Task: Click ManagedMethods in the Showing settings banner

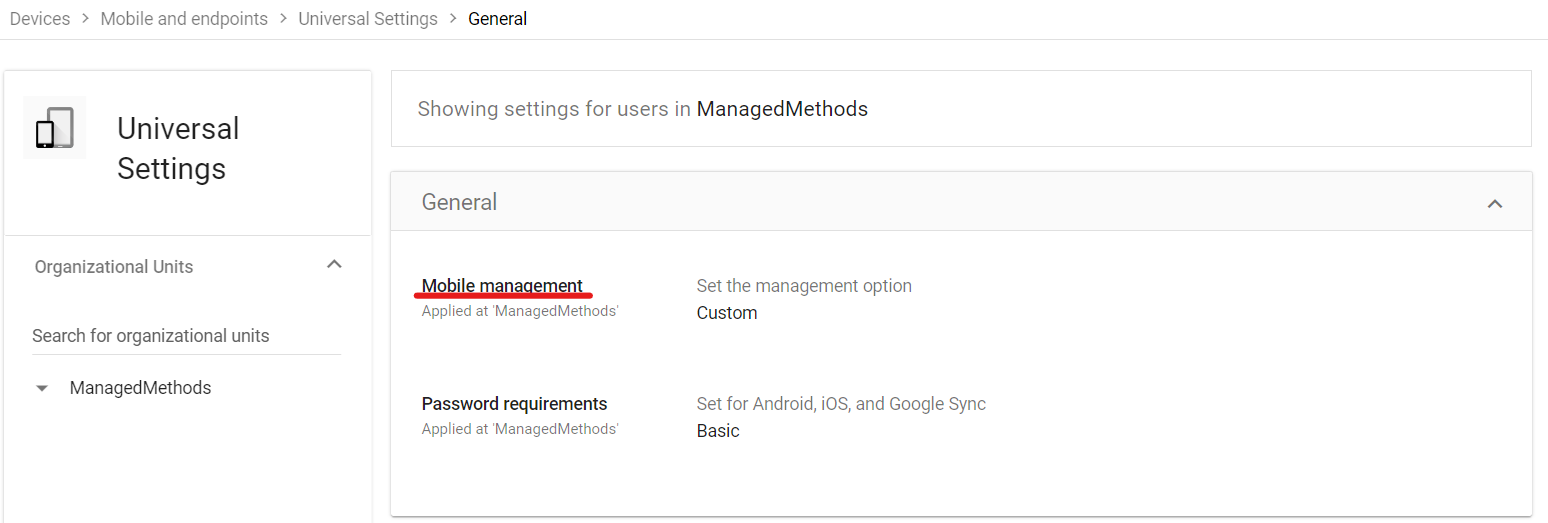Action: pyautogui.click(x=782, y=109)
